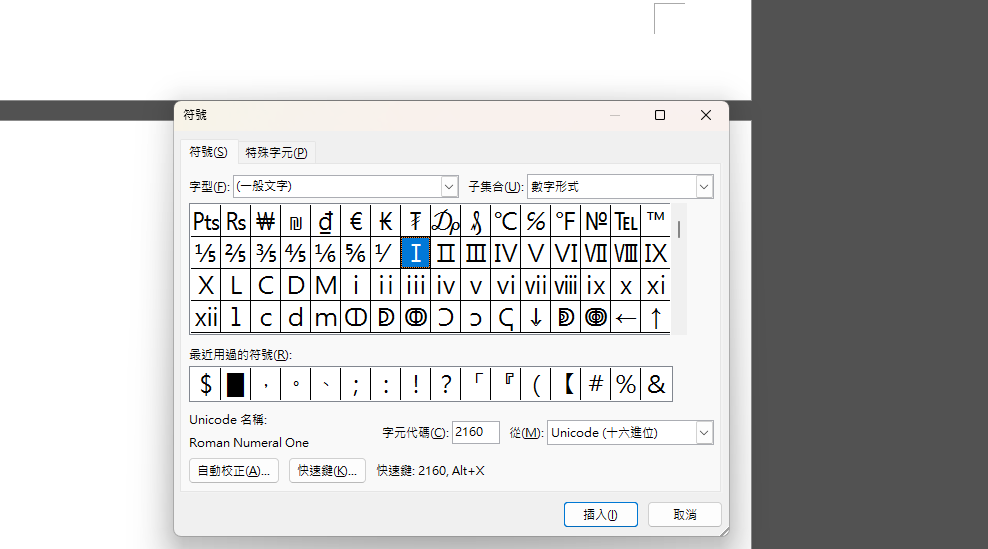Pick the trademark ™ symbol
This screenshot has width=988, height=549.
pos(656,221)
